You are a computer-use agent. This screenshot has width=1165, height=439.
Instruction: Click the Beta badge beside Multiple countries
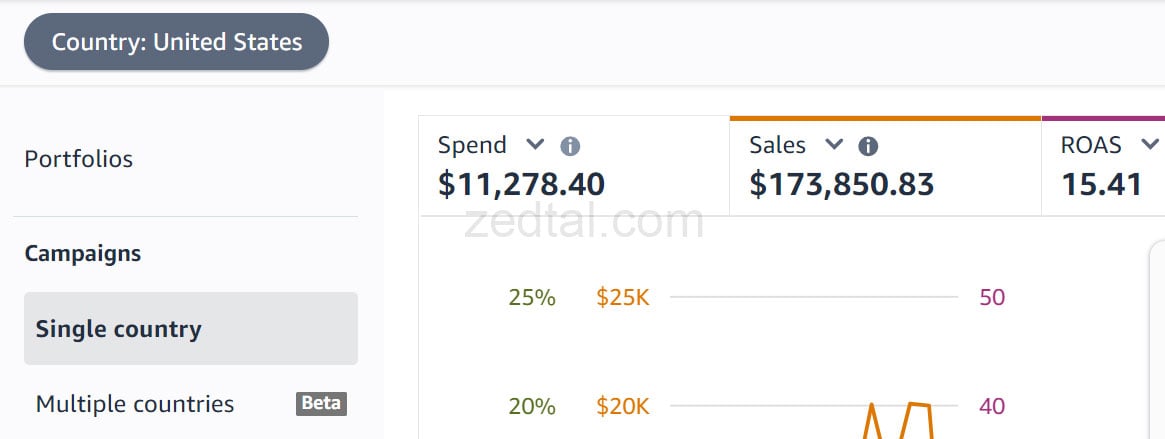321,404
